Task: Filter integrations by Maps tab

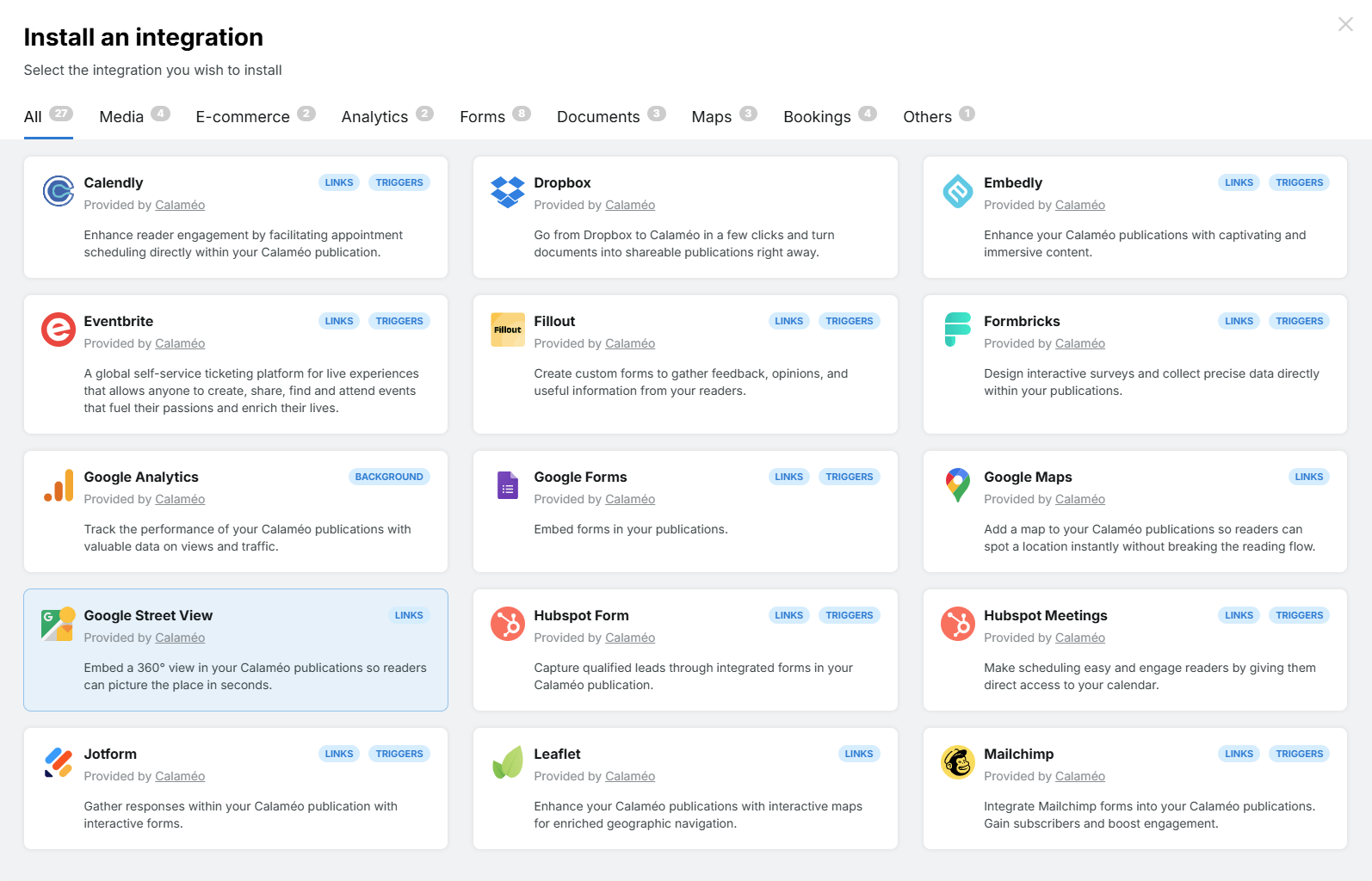Action: [x=725, y=116]
